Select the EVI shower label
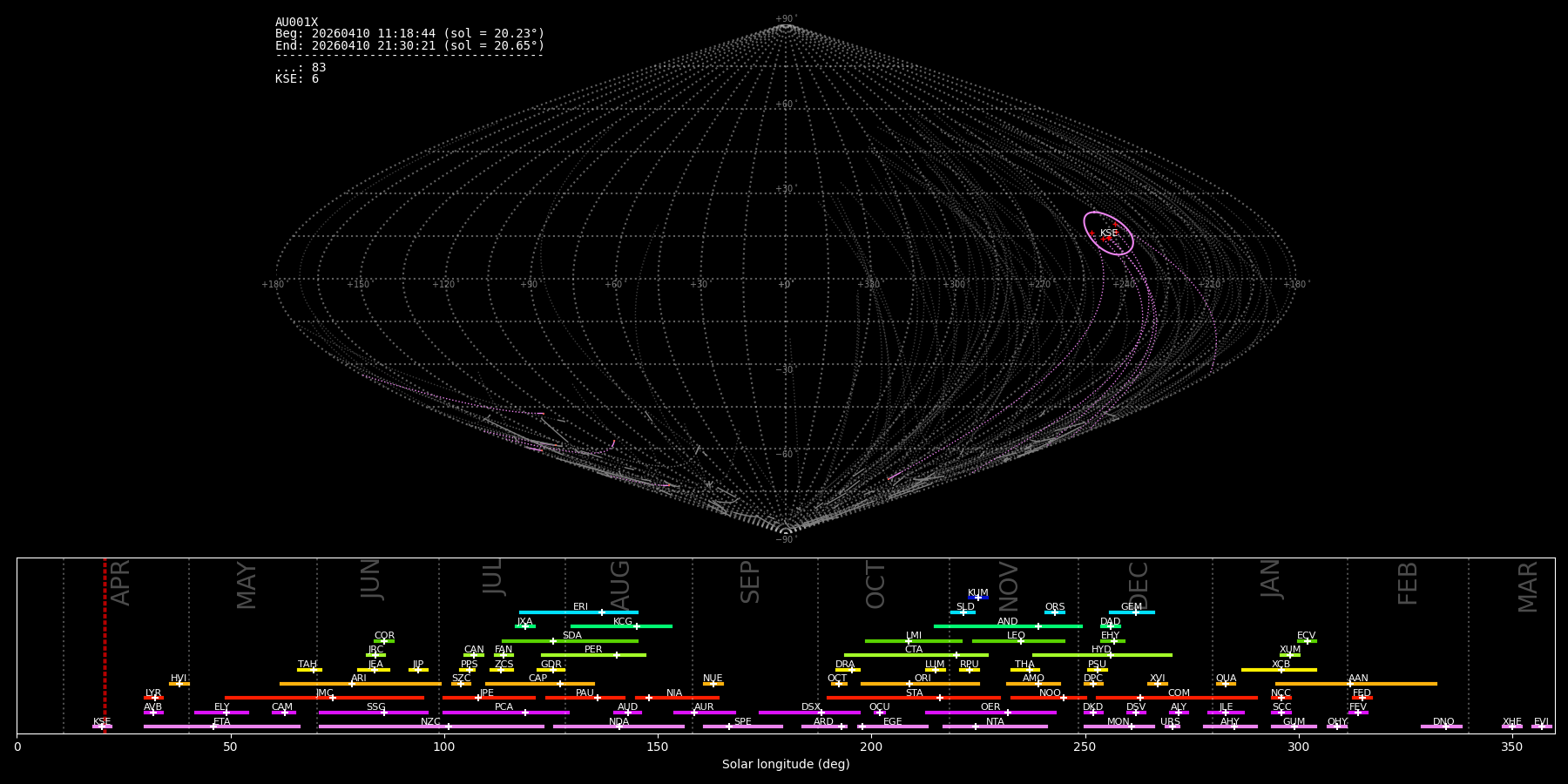The width and height of the screenshot is (1568, 784). point(1541,722)
